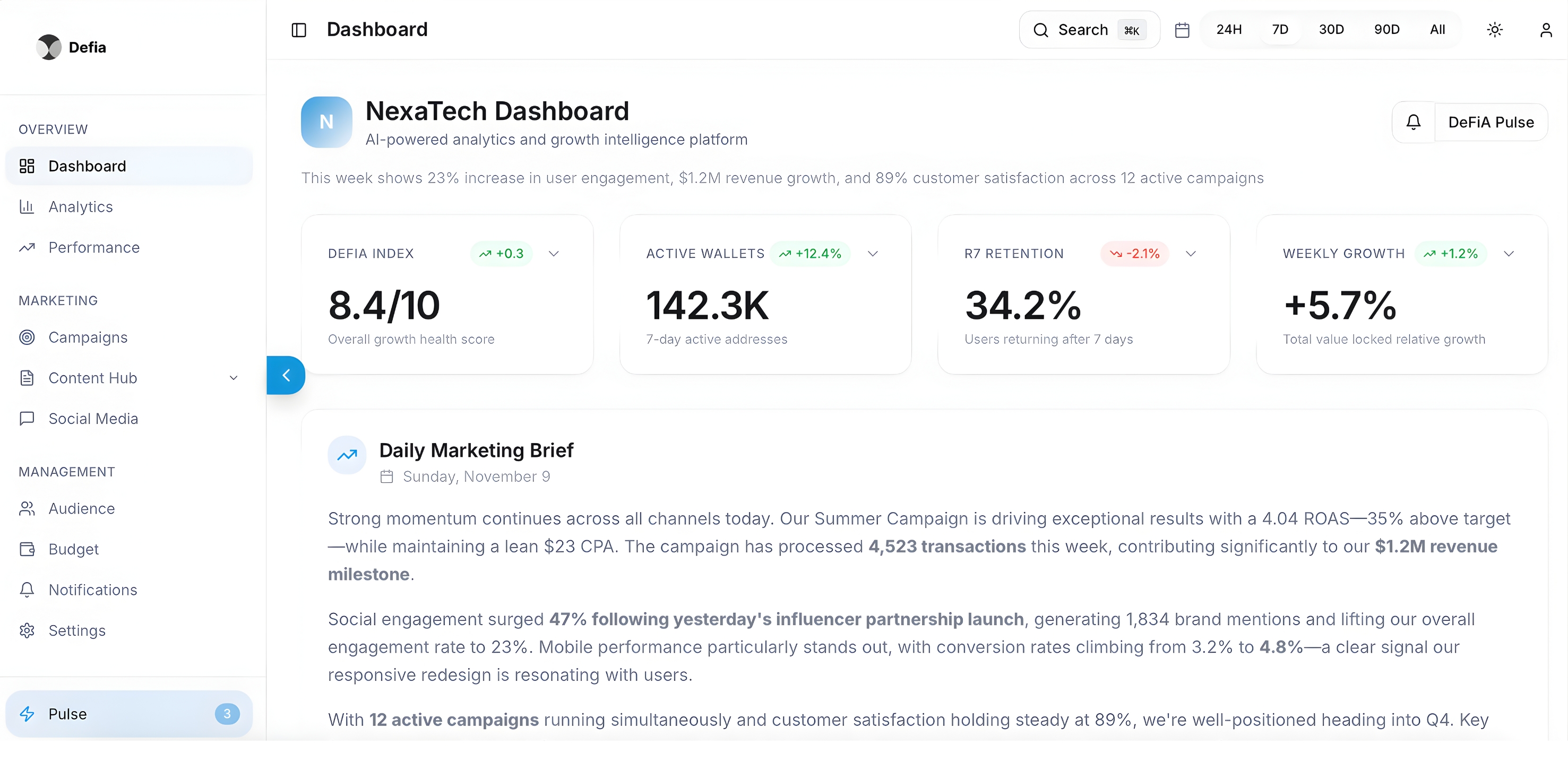
Task: Select the 24H time range
Action: 1228,30
